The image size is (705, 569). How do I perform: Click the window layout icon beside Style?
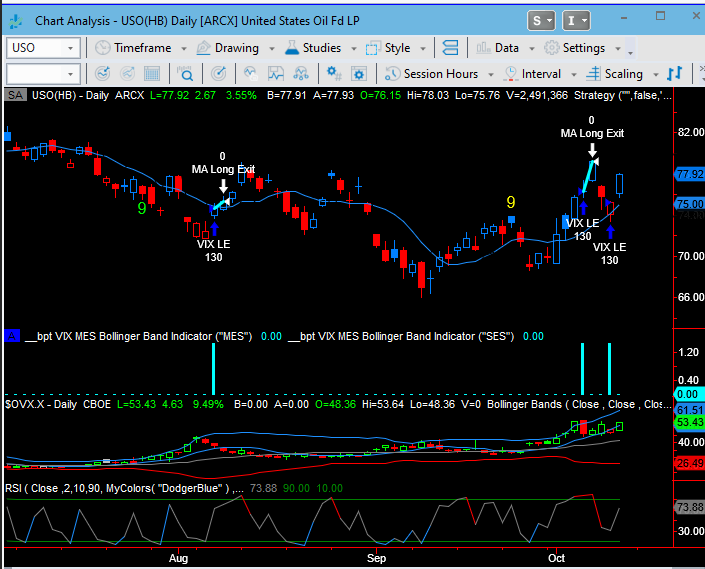click(x=450, y=48)
